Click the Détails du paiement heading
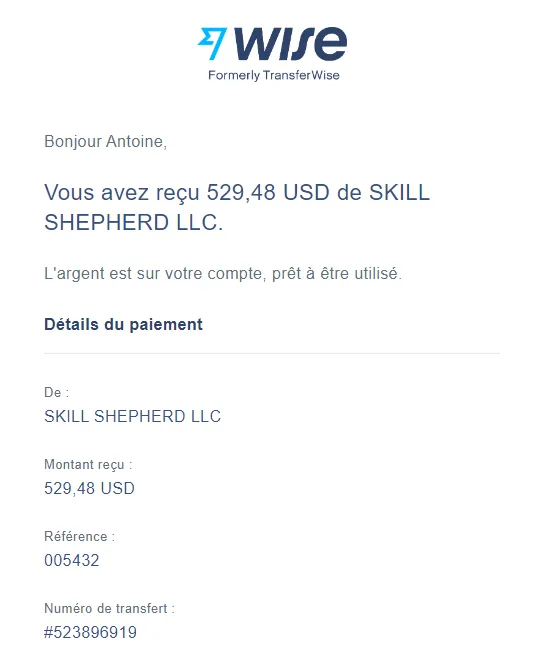The width and height of the screenshot is (535, 666). pyautogui.click(x=123, y=325)
